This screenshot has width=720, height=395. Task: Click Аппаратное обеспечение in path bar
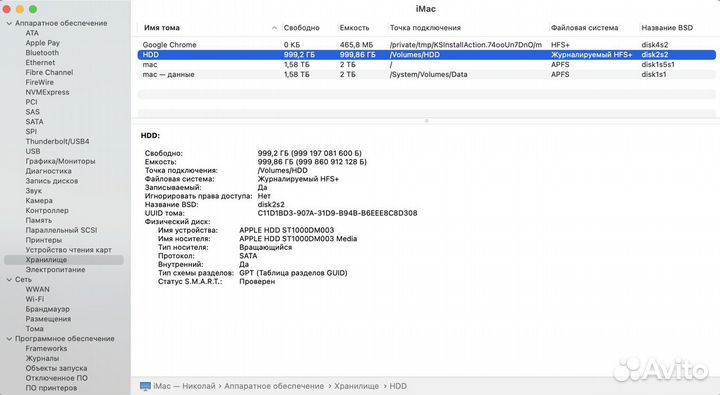pos(274,386)
